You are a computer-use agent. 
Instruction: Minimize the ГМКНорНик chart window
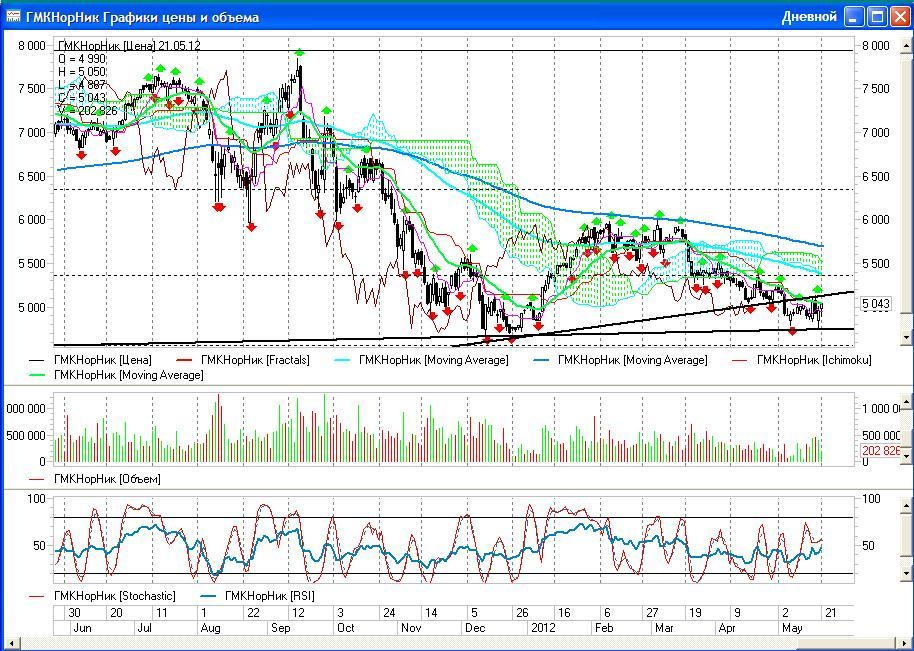tap(855, 17)
